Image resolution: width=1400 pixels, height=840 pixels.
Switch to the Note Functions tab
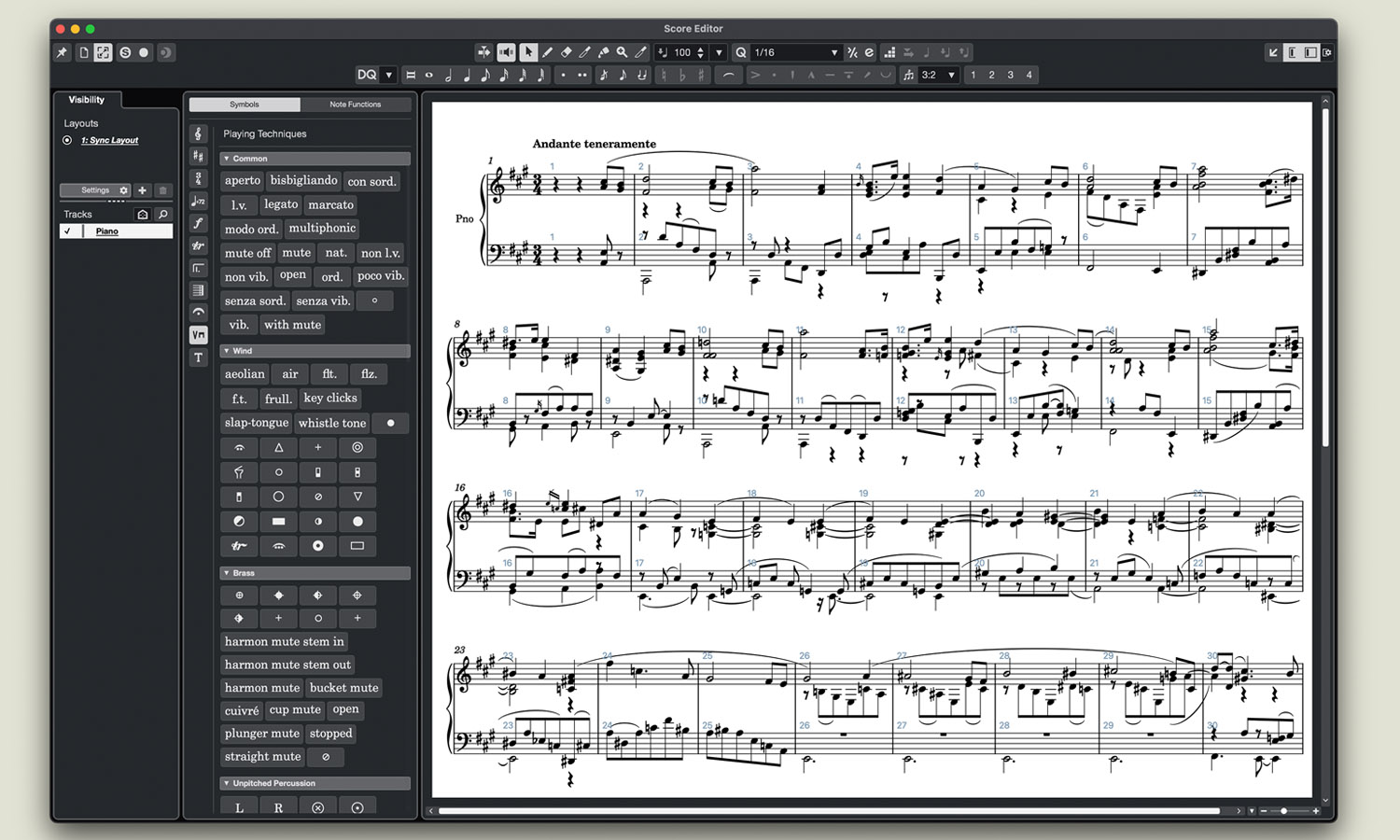356,105
